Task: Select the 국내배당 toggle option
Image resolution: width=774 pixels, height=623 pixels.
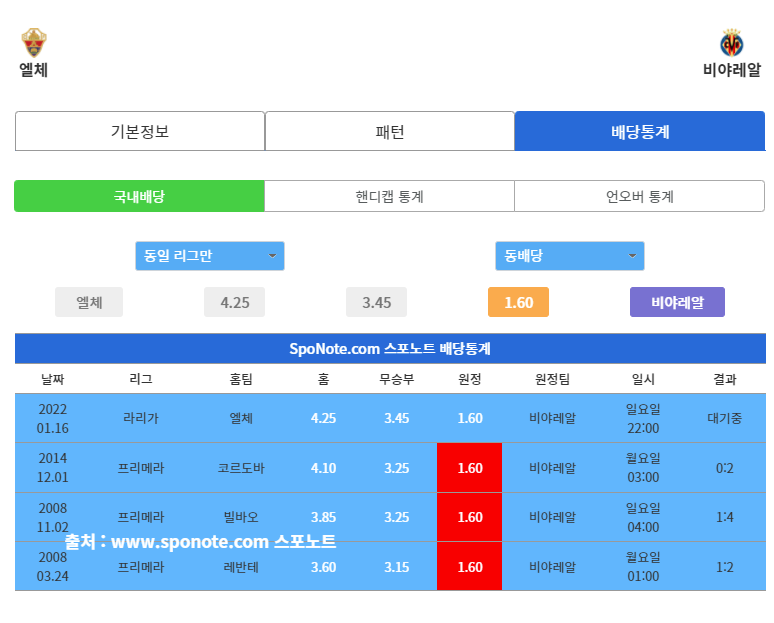Action: click(139, 196)
